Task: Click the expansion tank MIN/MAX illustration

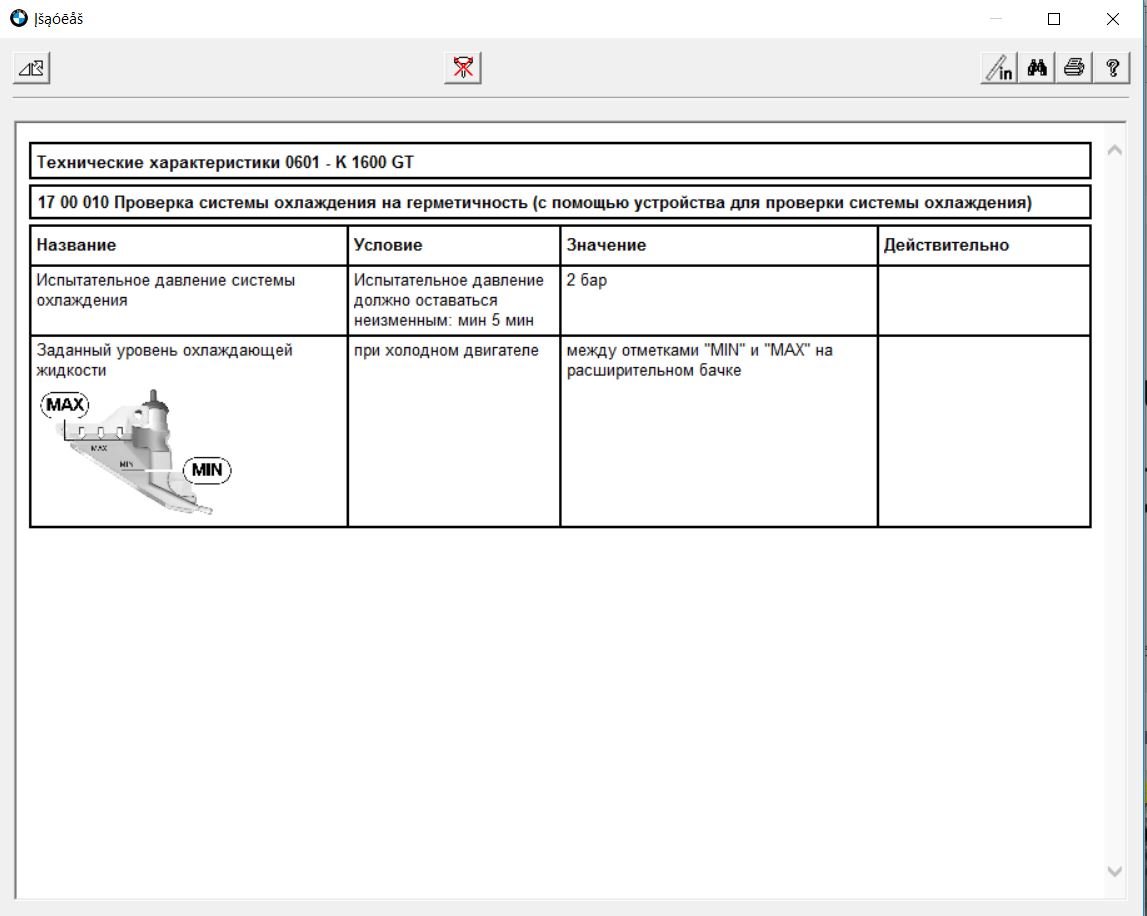Action: 136,450
